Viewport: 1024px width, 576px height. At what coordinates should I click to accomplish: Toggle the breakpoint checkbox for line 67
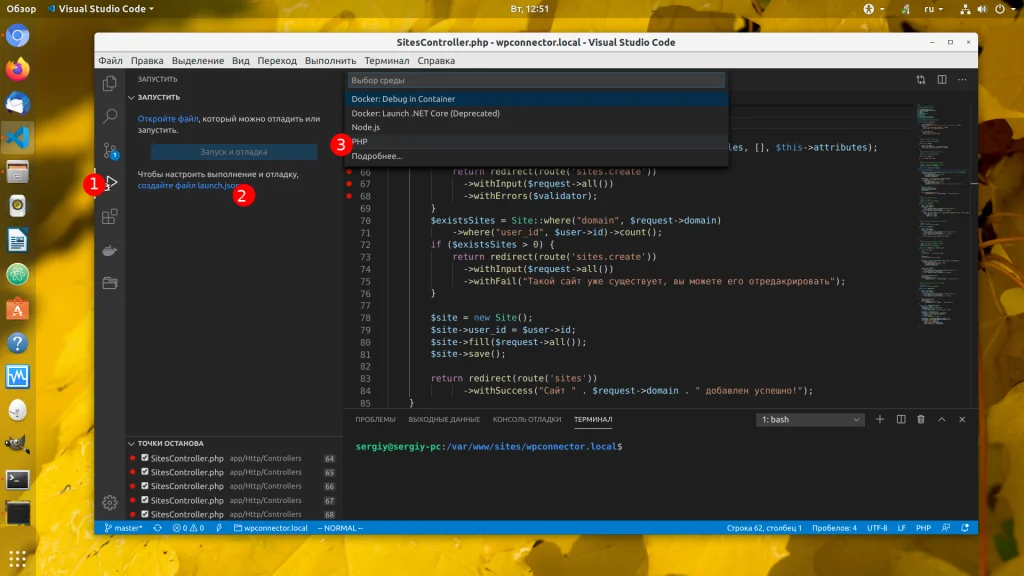point(145,500)
